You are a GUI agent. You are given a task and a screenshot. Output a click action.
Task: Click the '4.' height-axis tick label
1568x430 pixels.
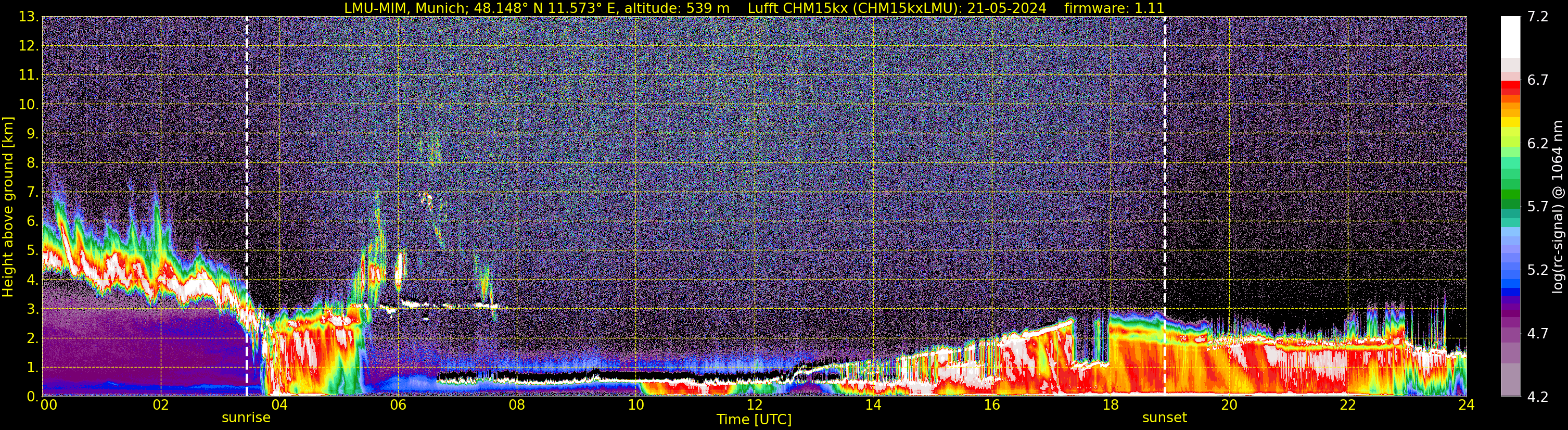coord(32,280)
